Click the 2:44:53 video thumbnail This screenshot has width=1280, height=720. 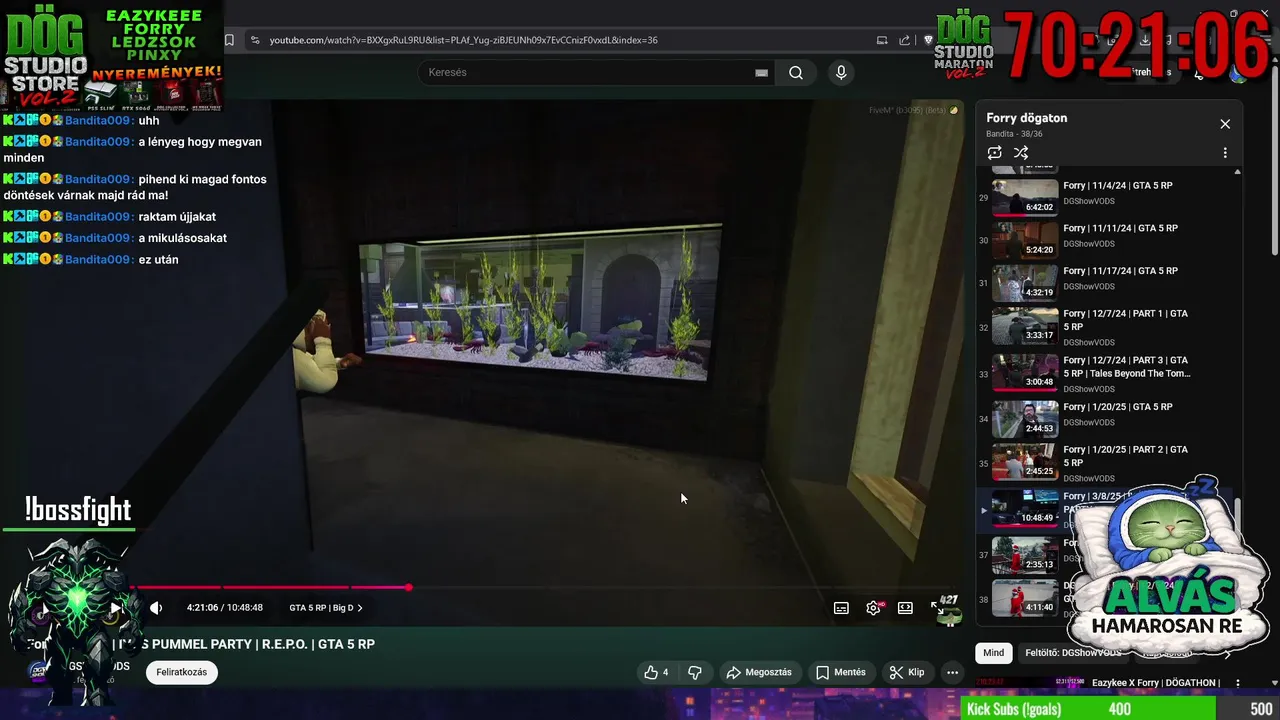point(1025,419)
